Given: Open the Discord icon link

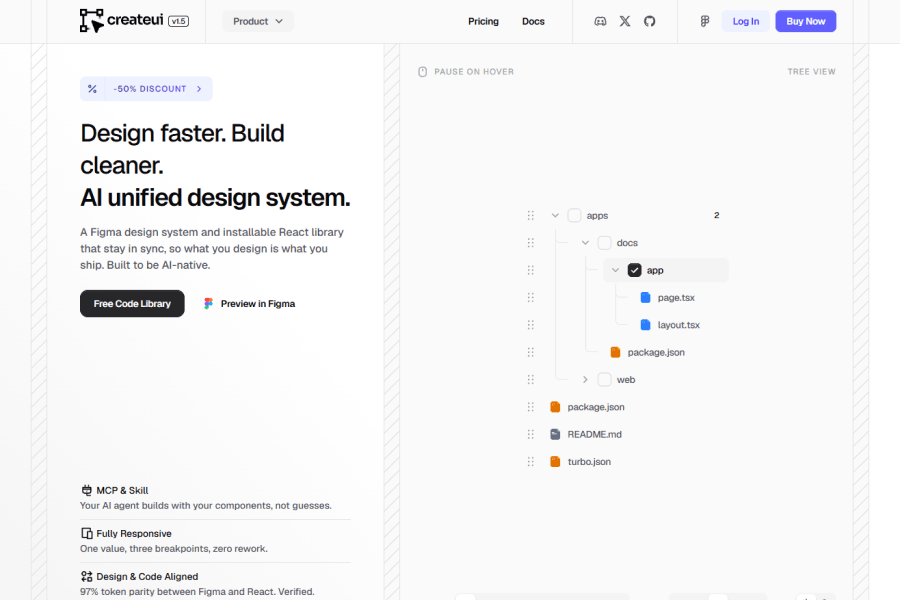Looking at the screenshot, I should 600,21.
